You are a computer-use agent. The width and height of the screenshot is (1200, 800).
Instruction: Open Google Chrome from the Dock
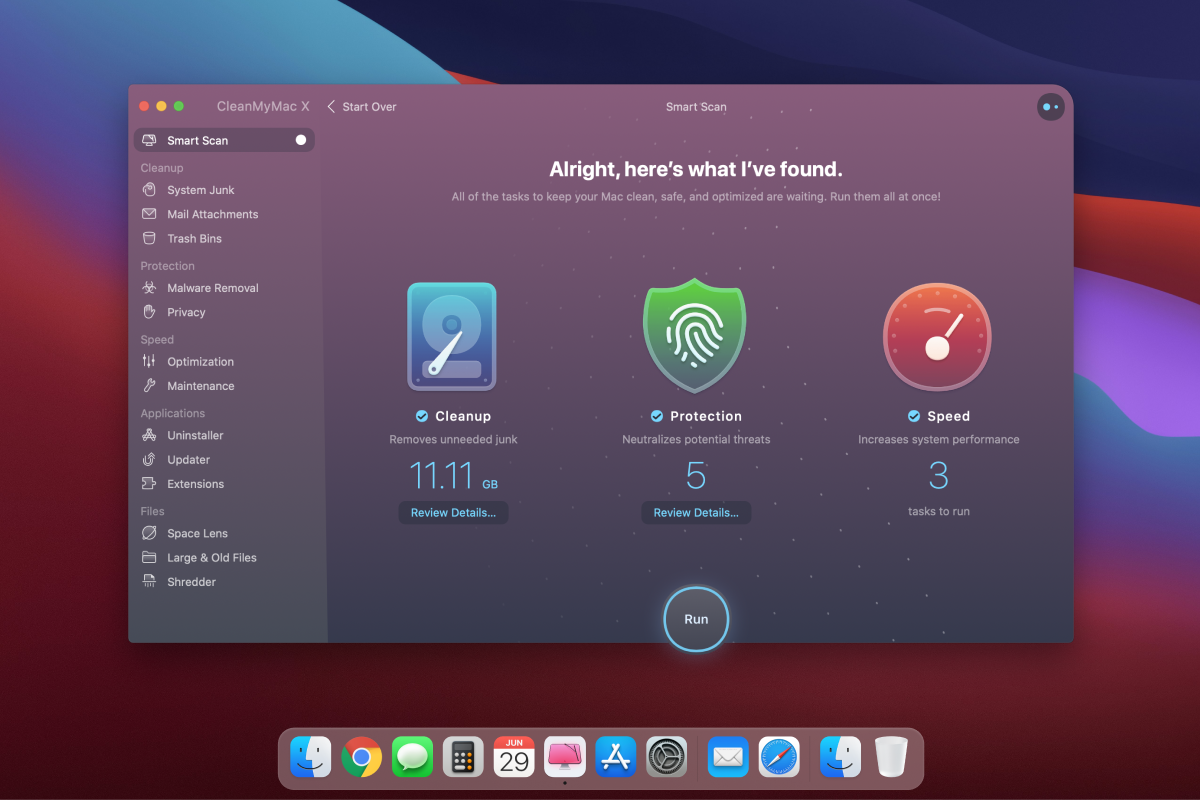pos(362,757)
